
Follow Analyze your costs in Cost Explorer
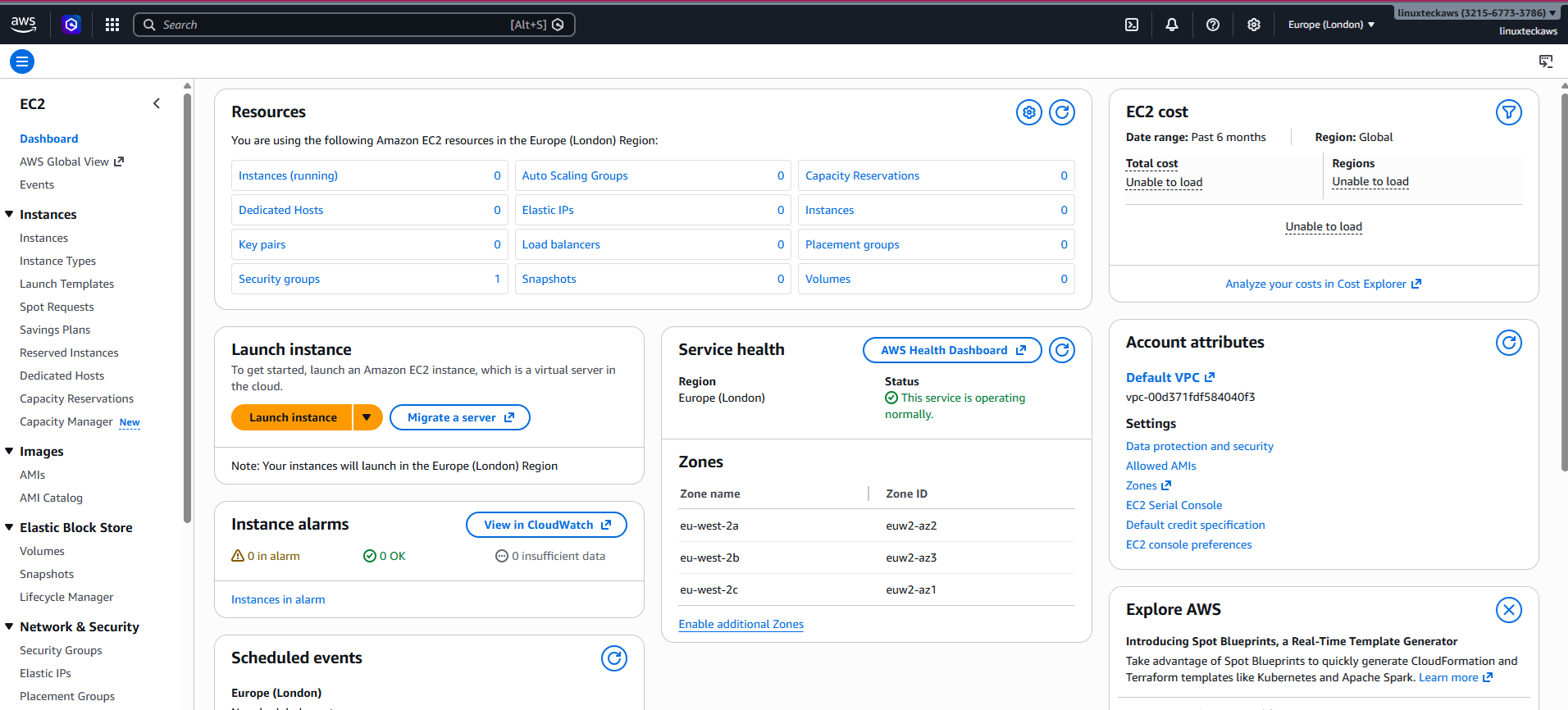[x=1323, y=284]
